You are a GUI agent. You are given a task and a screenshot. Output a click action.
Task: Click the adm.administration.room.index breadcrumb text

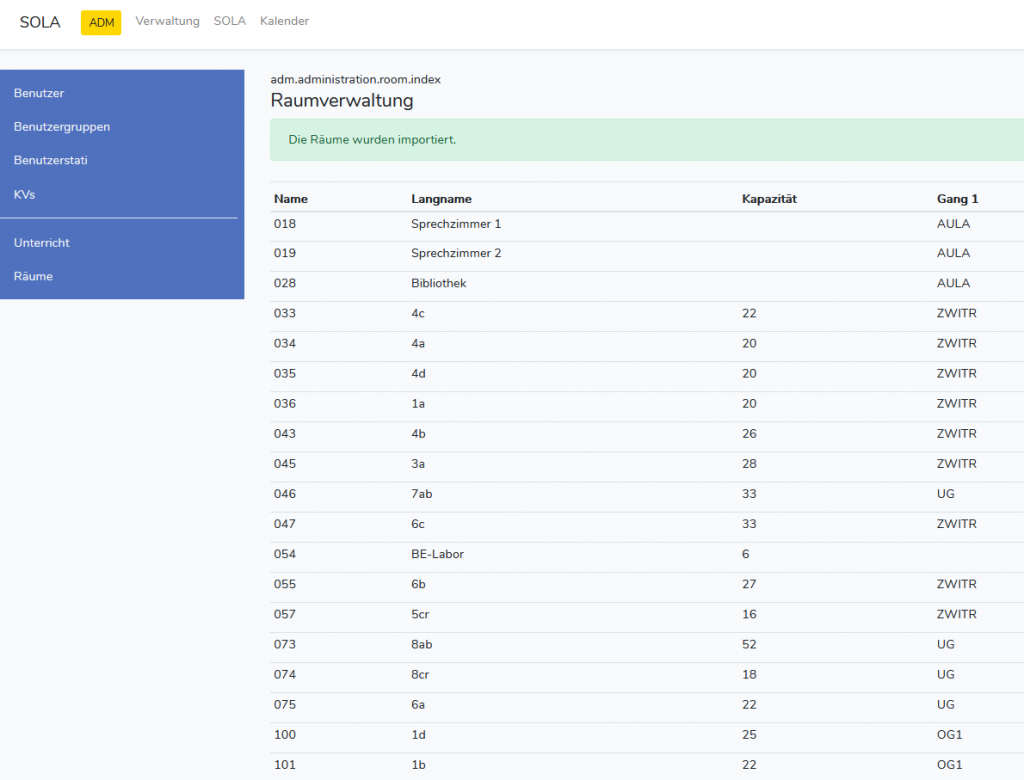pos(355,79)
